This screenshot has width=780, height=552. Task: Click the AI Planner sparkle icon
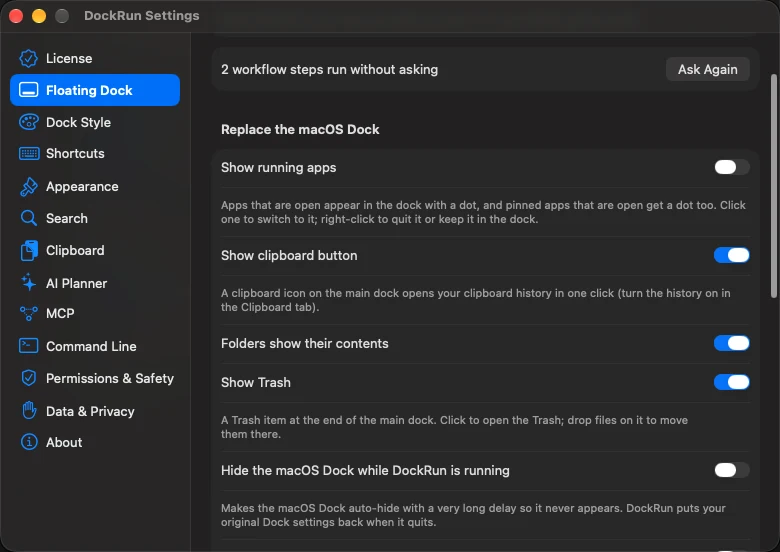pos(28,283)
